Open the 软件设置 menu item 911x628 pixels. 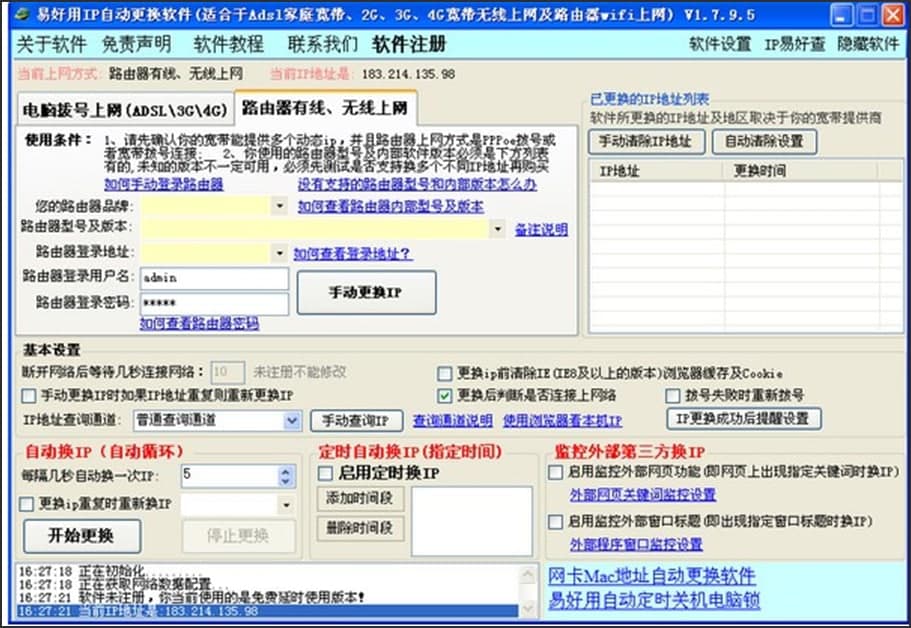(x=720, y=44)
